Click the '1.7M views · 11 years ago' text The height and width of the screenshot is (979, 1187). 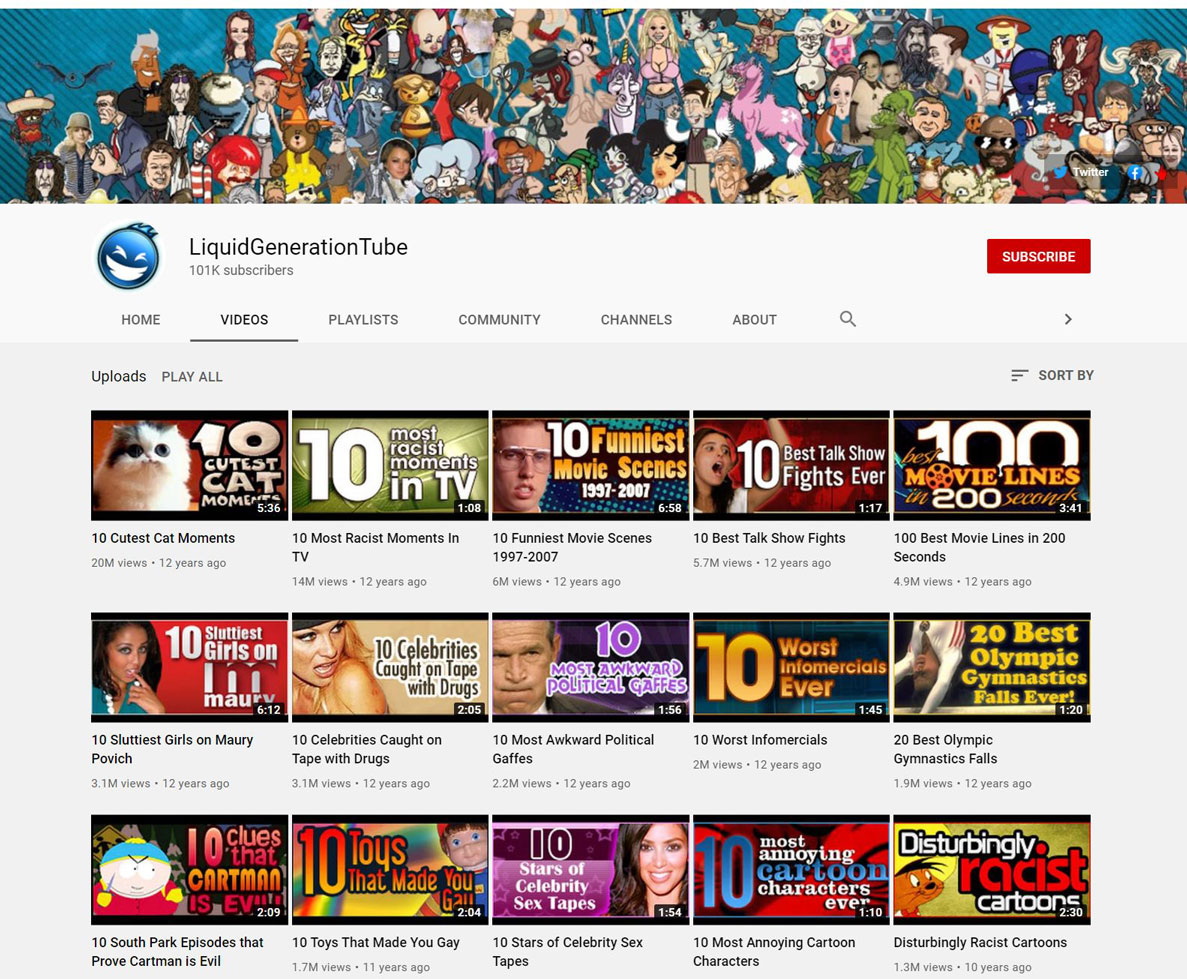[x=361, y=968]
